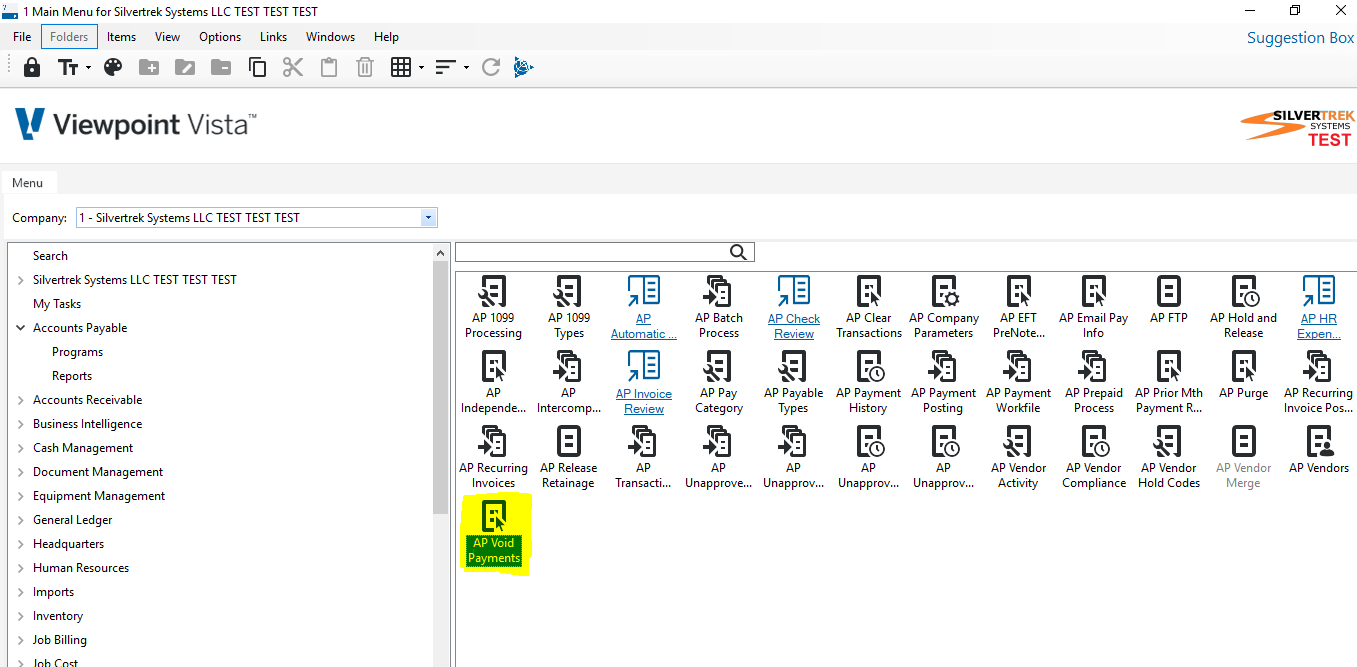1357x667 pixels.
Task: Expand the Accounts Receivable node
Action: coord(20,400)
